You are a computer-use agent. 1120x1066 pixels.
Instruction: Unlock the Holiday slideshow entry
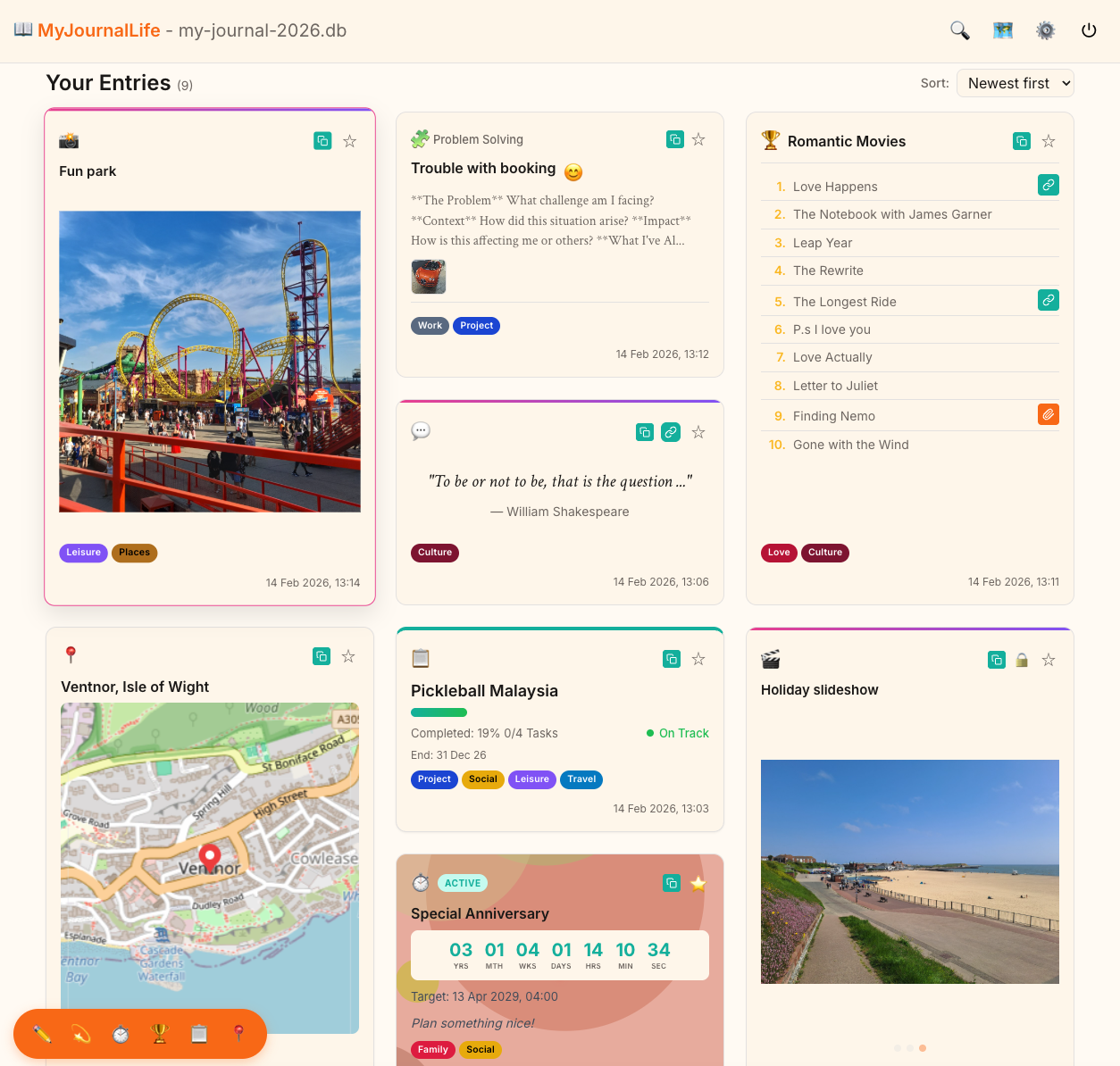[1022, 660]
